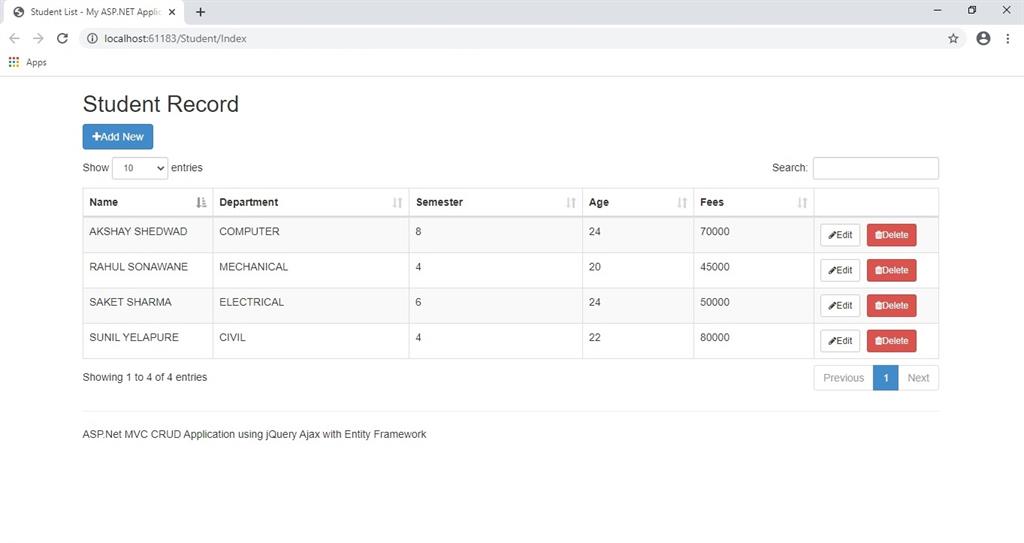Select the Student List browser tab
This screenshot has width=1024, height=543.
[x=90, y=12]
